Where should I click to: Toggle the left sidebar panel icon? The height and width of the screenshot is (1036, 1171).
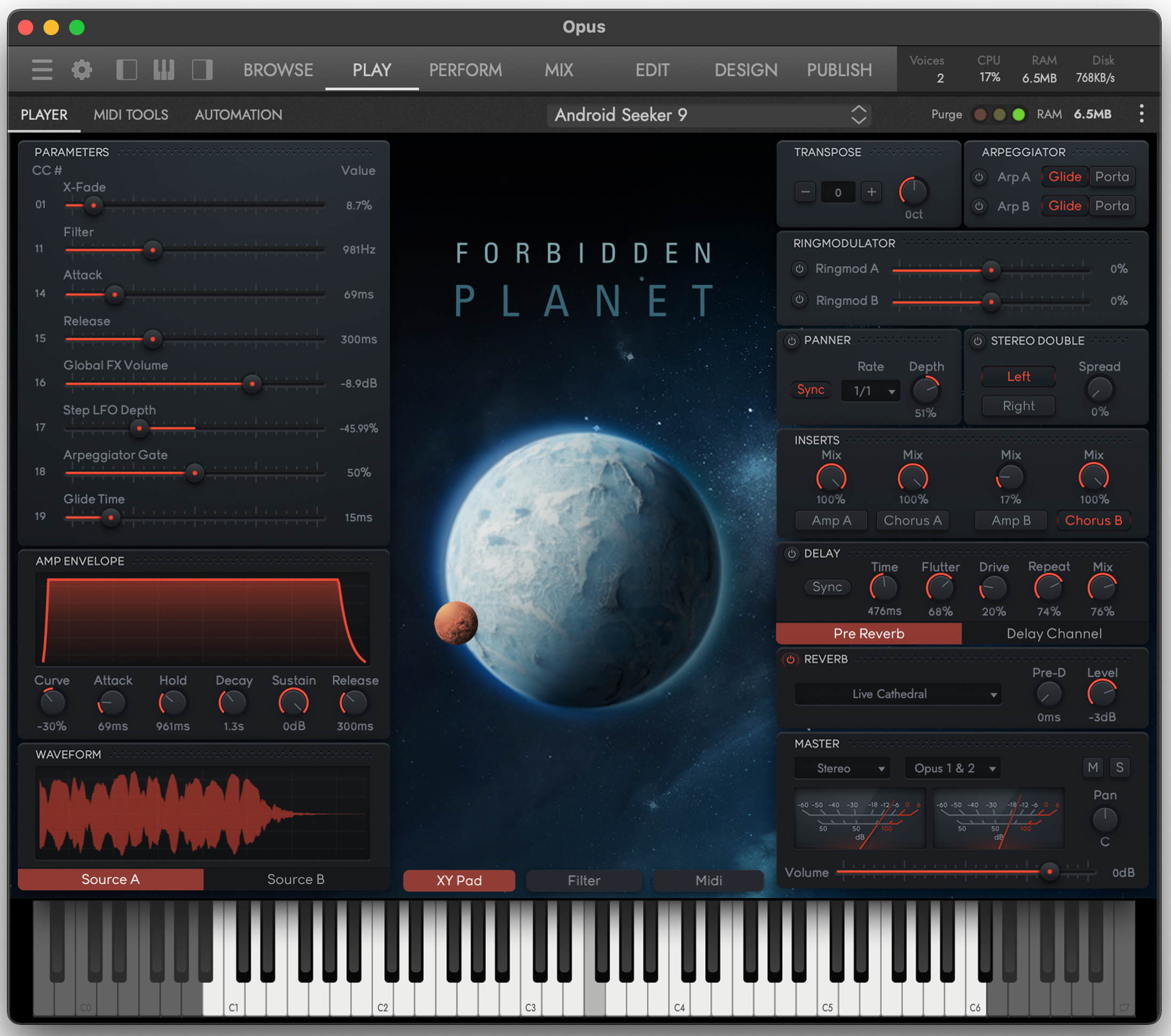click(x=126, y=70)
